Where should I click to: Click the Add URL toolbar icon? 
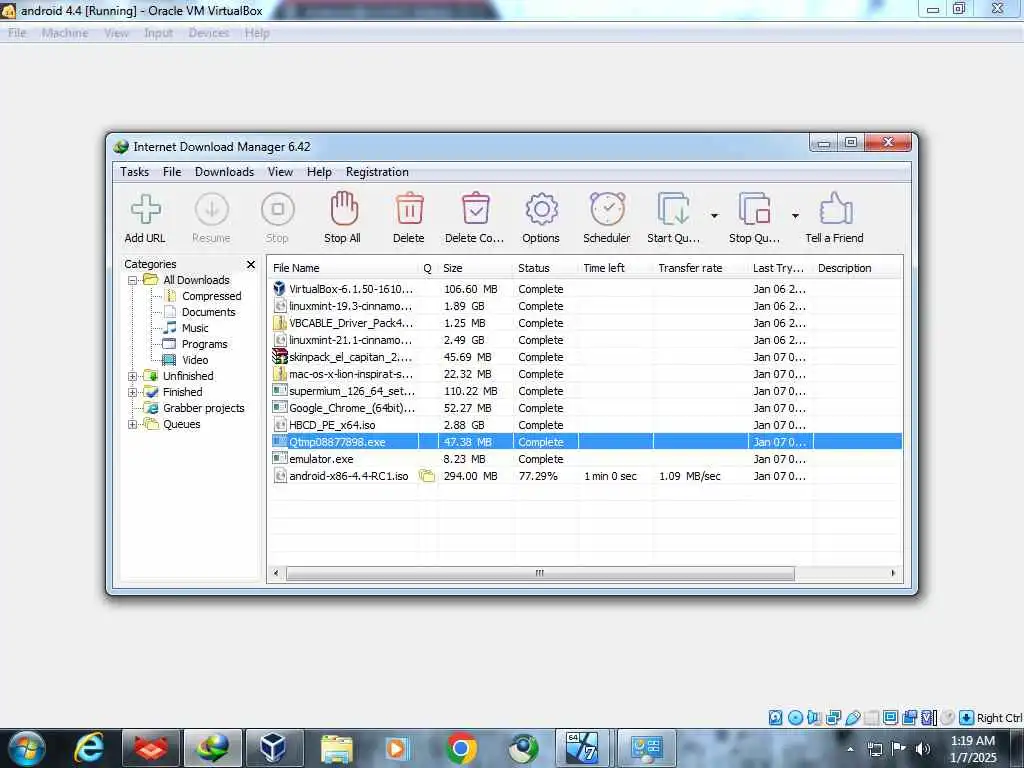(145, 210)
